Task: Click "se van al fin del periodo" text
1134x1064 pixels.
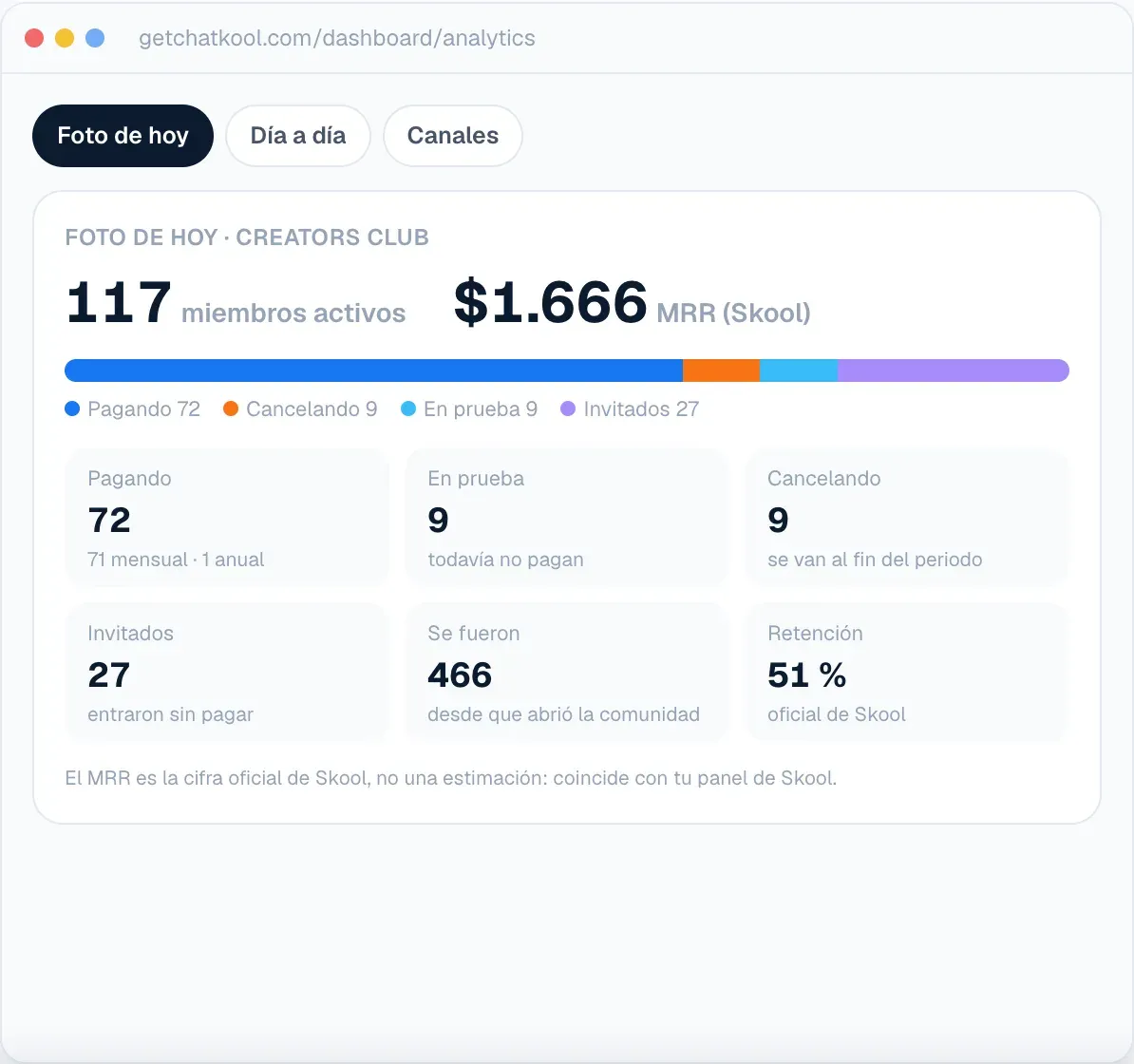Action: point(875,560)
